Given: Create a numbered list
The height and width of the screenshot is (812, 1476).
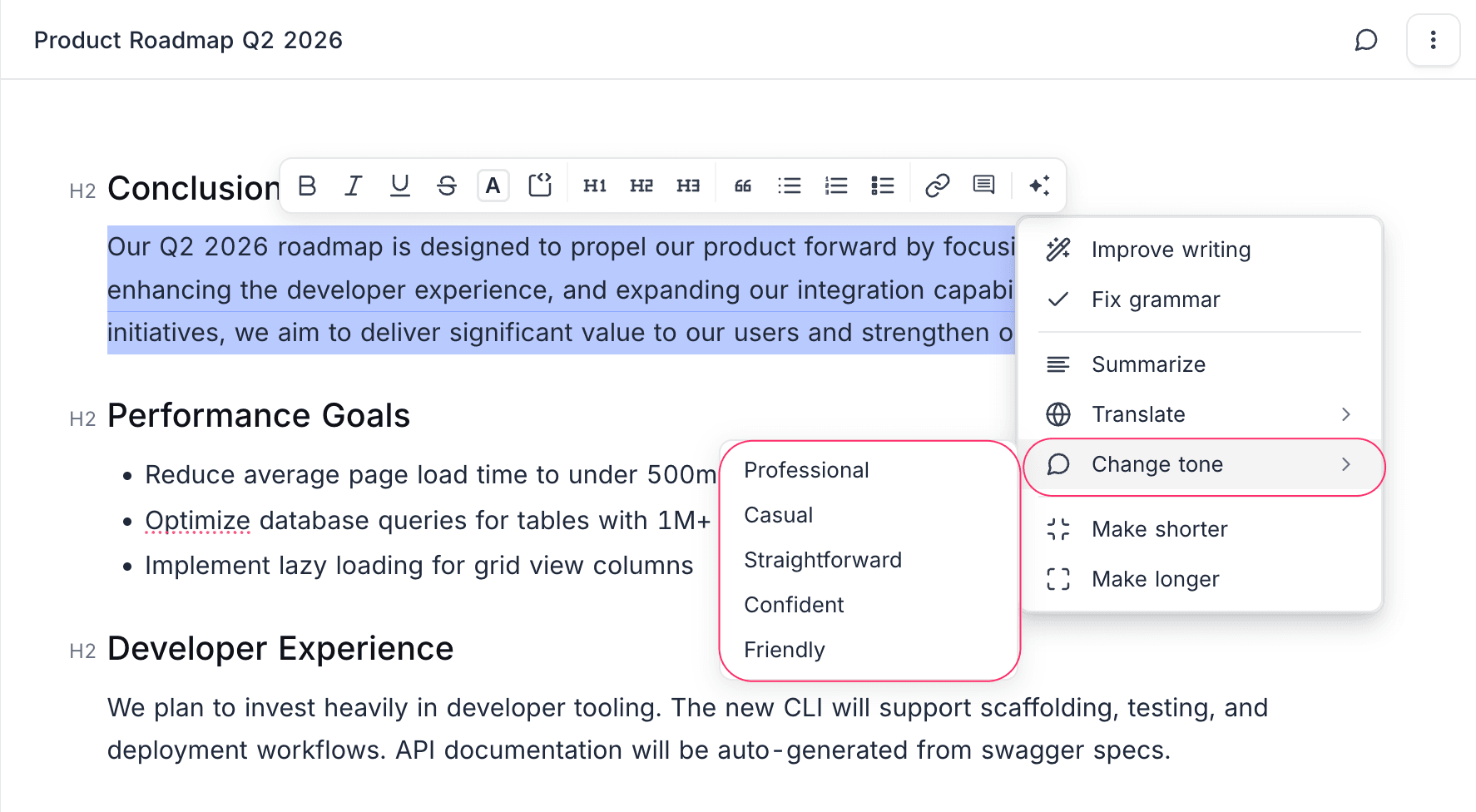Looking at the screenshot, I should (836, 186).
